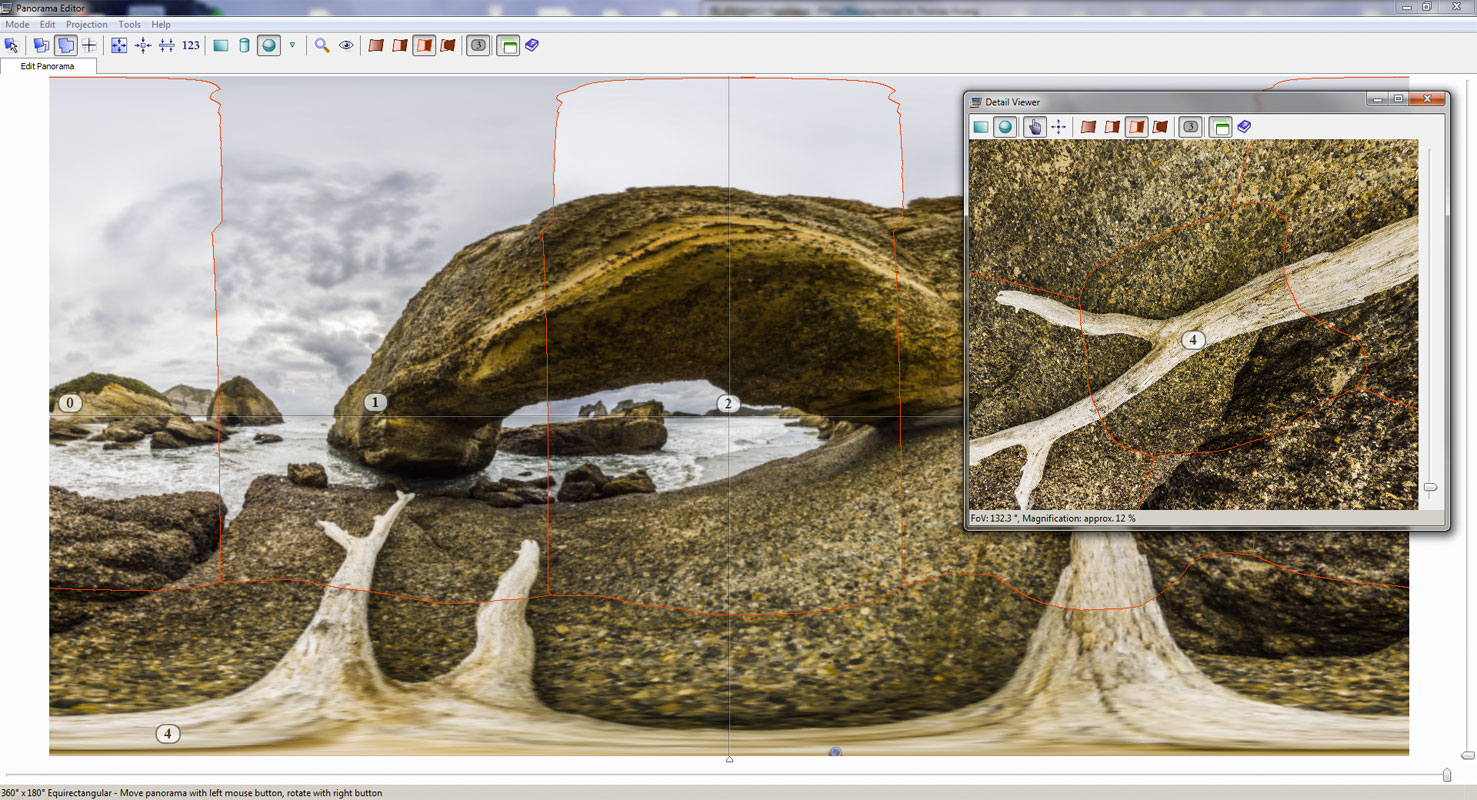Select cylindrical projection icon in main toolbar
This screenshot has width=1477, height=800.
tap(244, 45)
